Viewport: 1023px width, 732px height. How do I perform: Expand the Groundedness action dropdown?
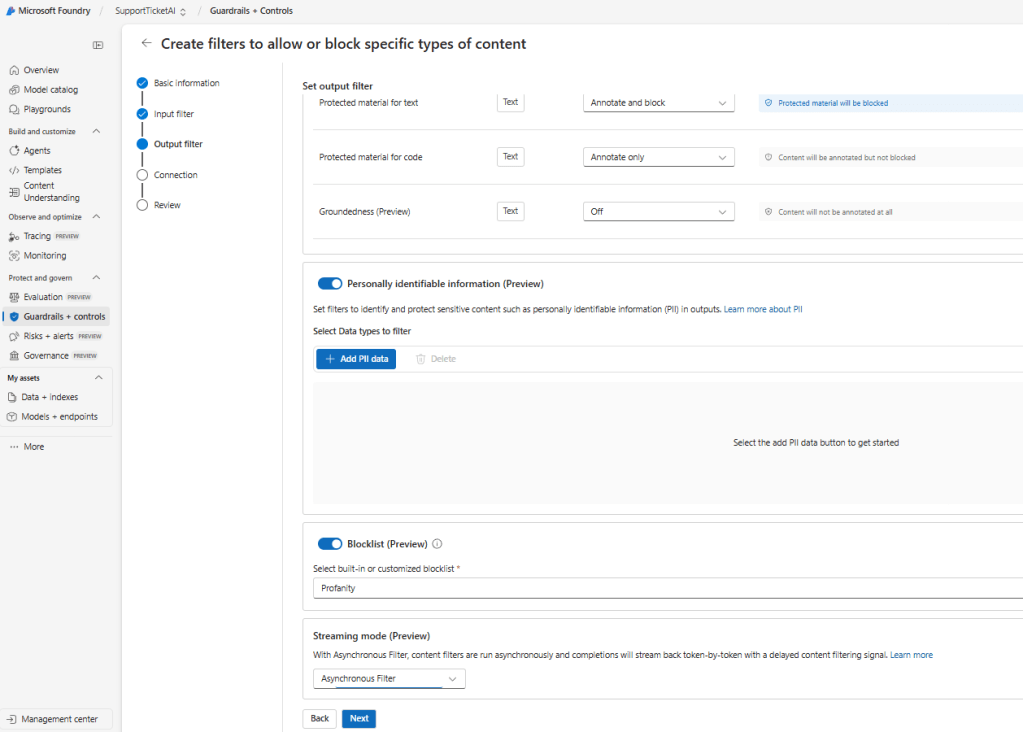[658, 212]
